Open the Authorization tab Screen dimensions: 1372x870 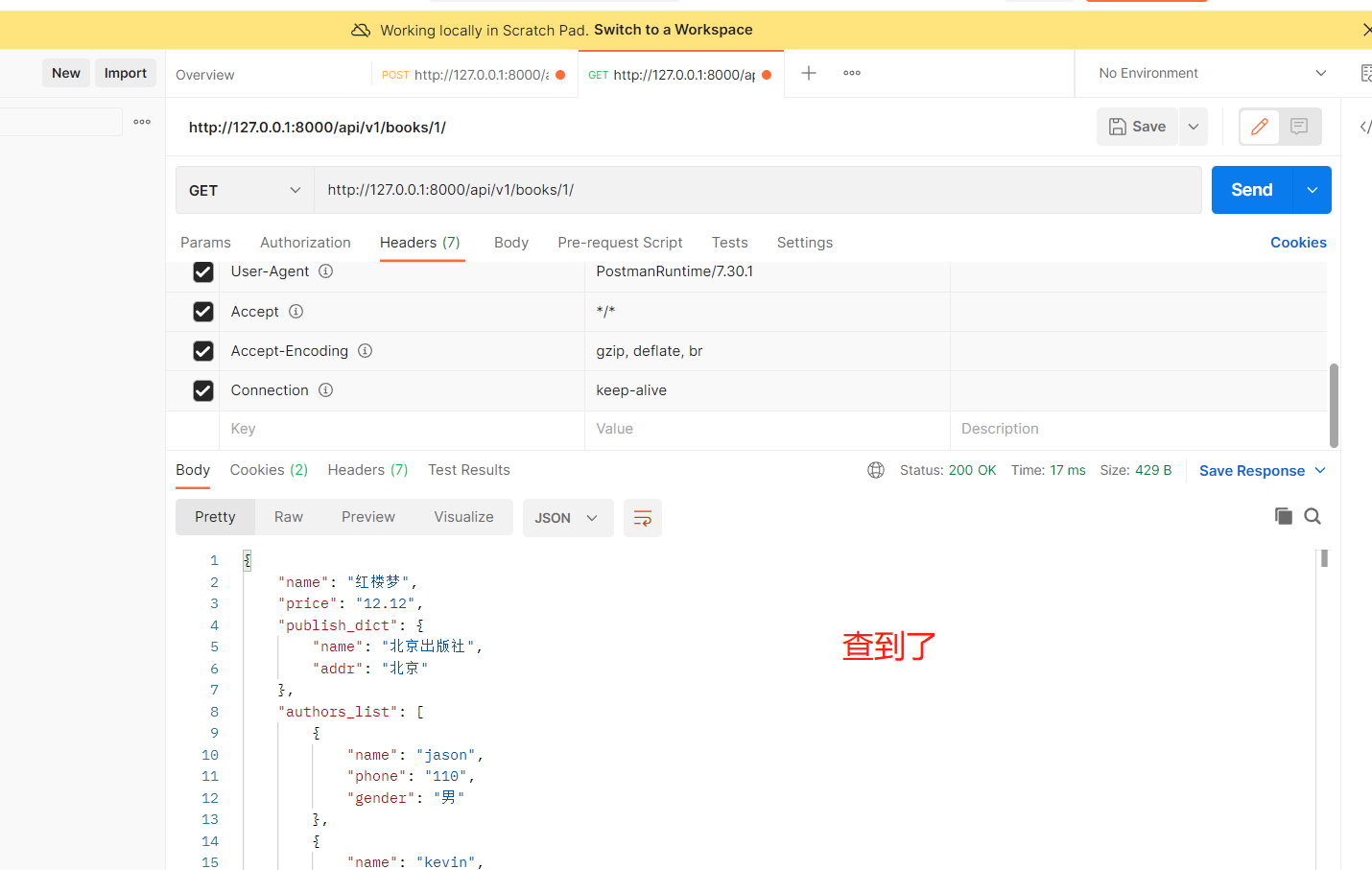tap(305, 243)
